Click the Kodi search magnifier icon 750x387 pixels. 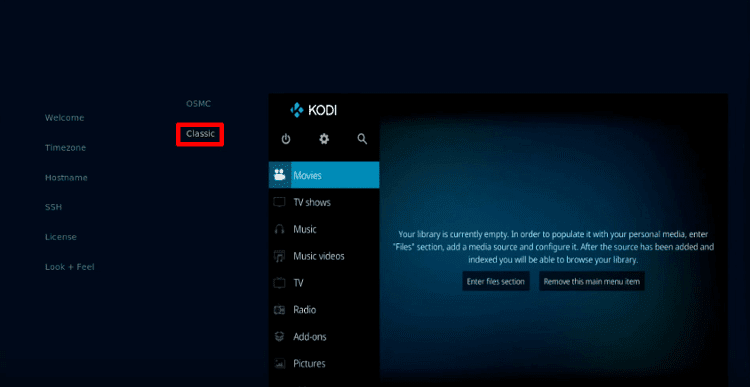click(363, 139)
